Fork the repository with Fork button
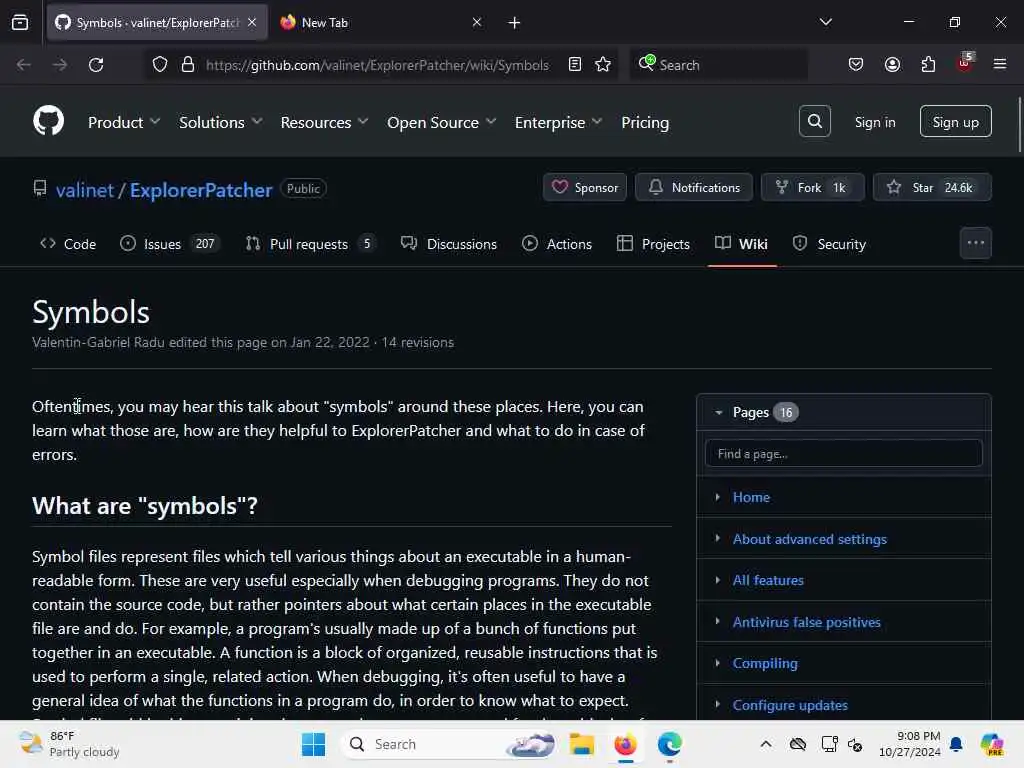This screenshot has height=768, width=1024. tap(812, 187)
